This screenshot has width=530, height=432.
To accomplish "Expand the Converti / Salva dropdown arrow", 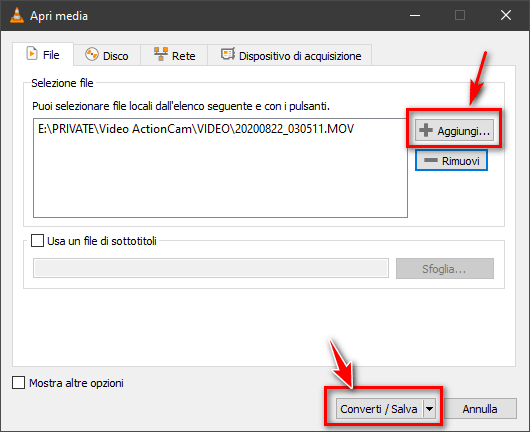I will 429,409.
